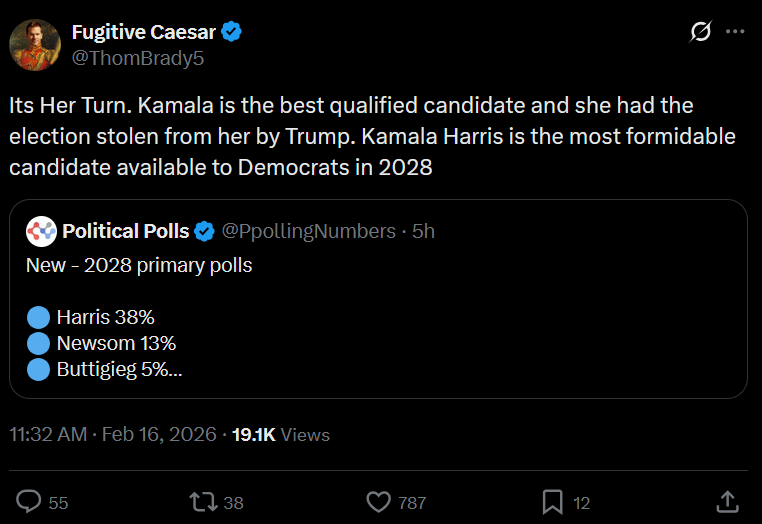Click the Grok explain icon

(x=701, y=32)
